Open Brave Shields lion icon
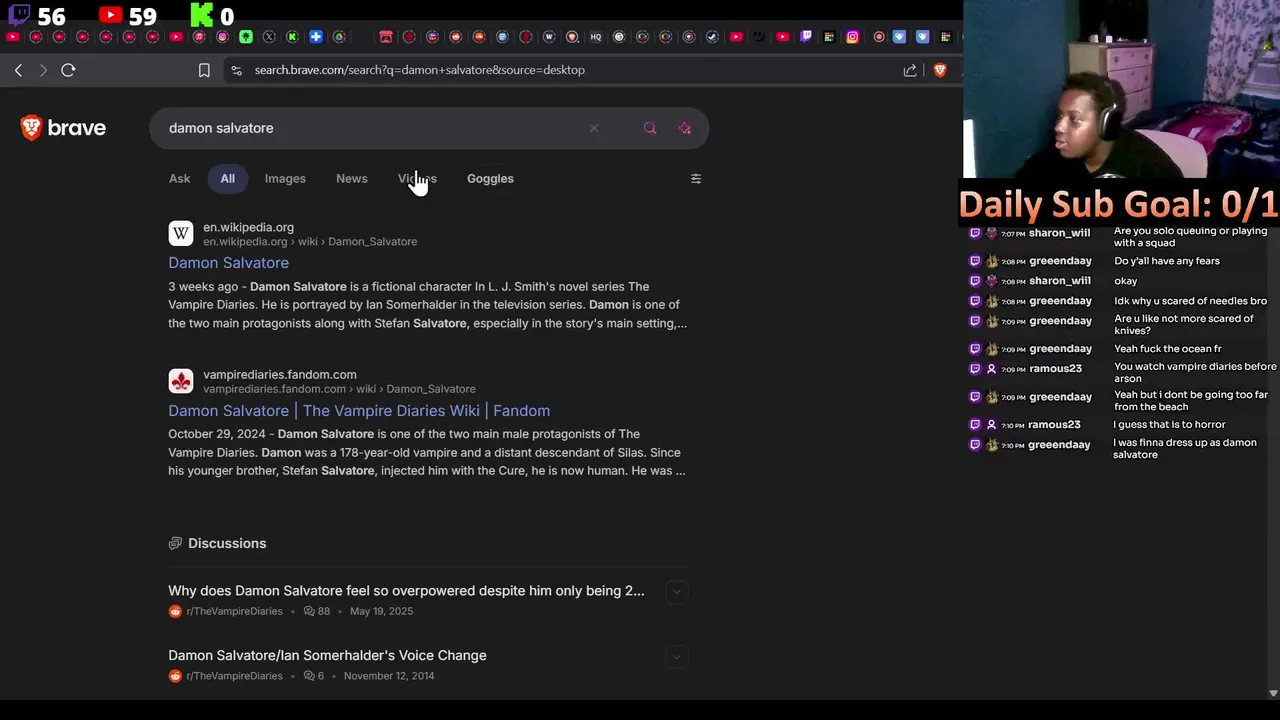 (940, 70)
